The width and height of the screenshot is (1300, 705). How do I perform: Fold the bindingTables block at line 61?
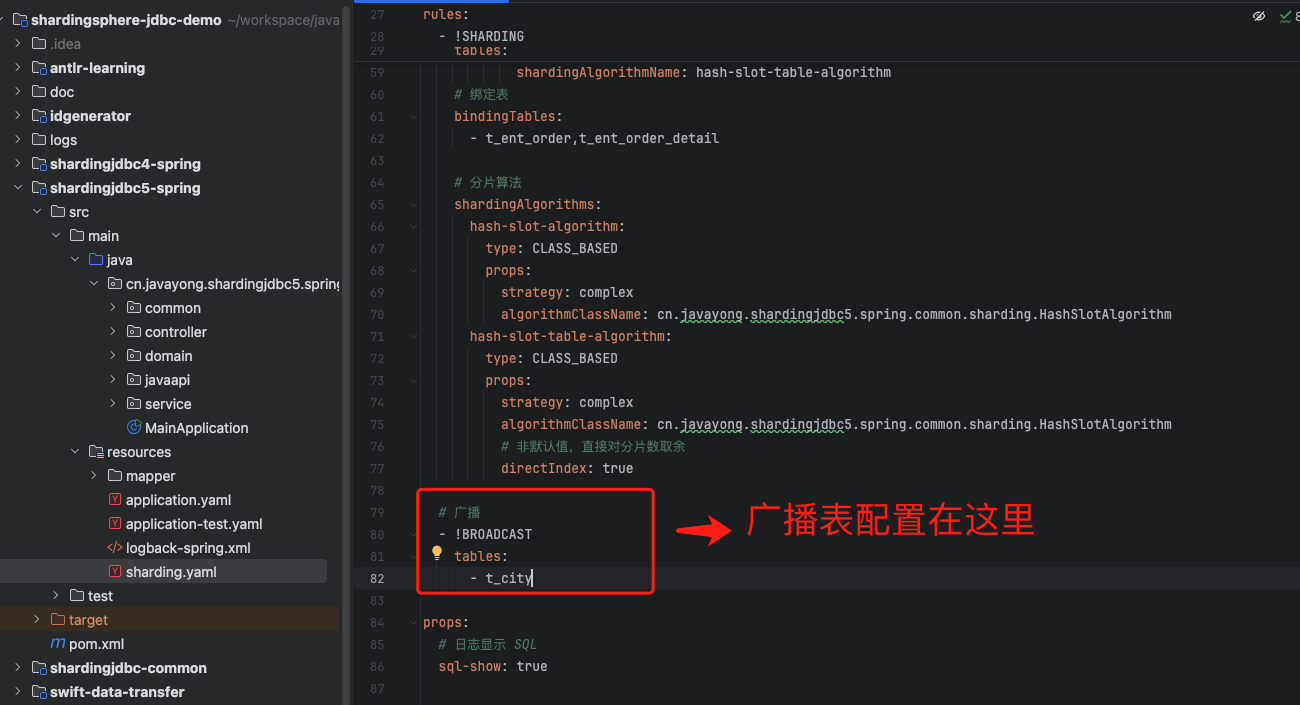(x=413, y=117)
